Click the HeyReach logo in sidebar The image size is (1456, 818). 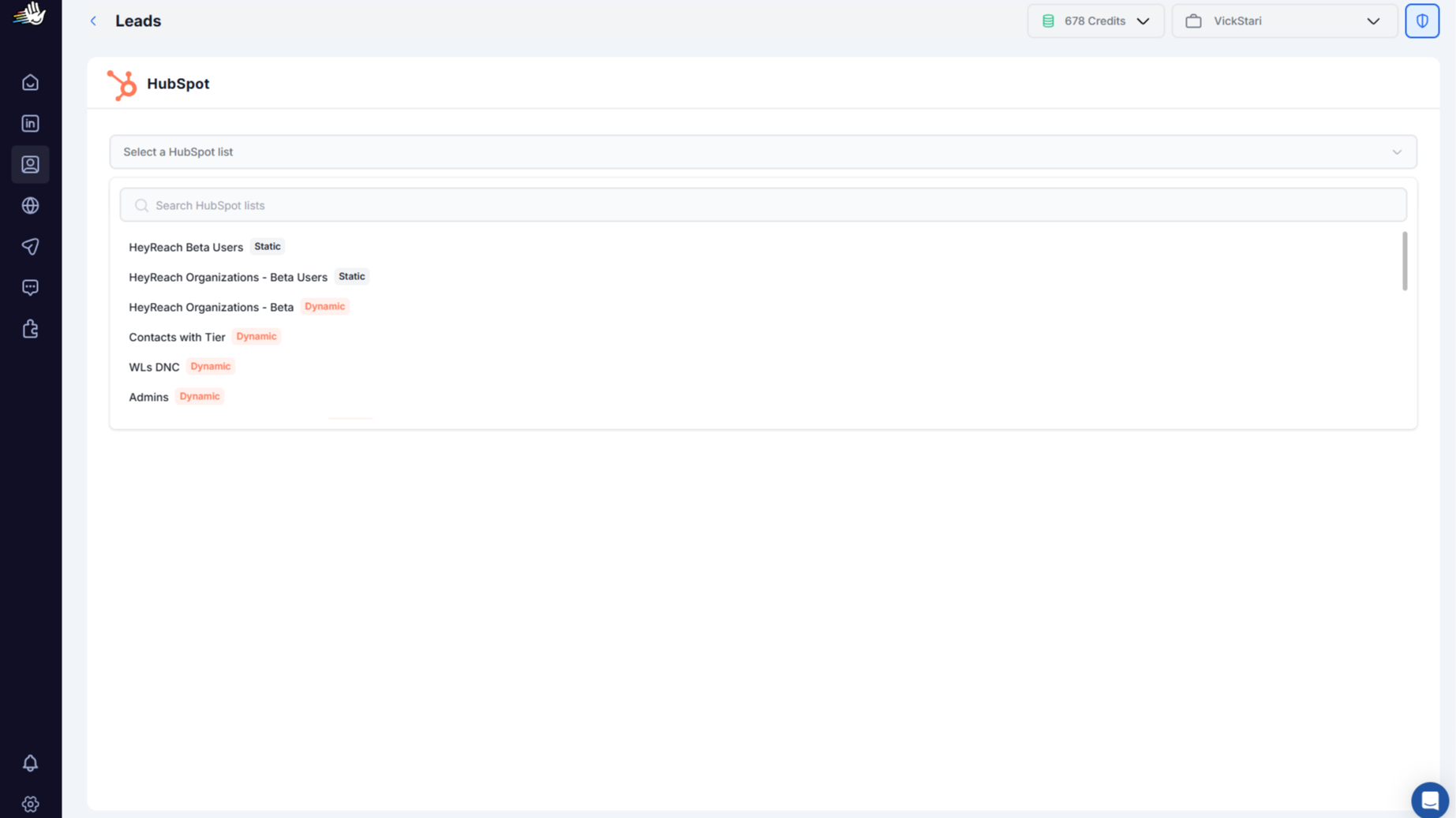30,13
